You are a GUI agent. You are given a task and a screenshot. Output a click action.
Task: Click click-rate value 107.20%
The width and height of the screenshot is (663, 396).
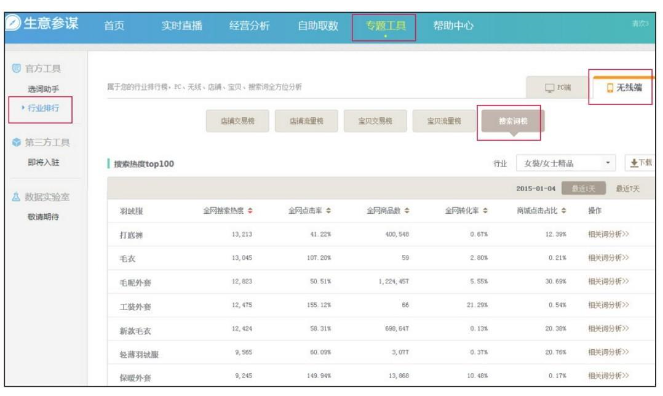(319, 258)
